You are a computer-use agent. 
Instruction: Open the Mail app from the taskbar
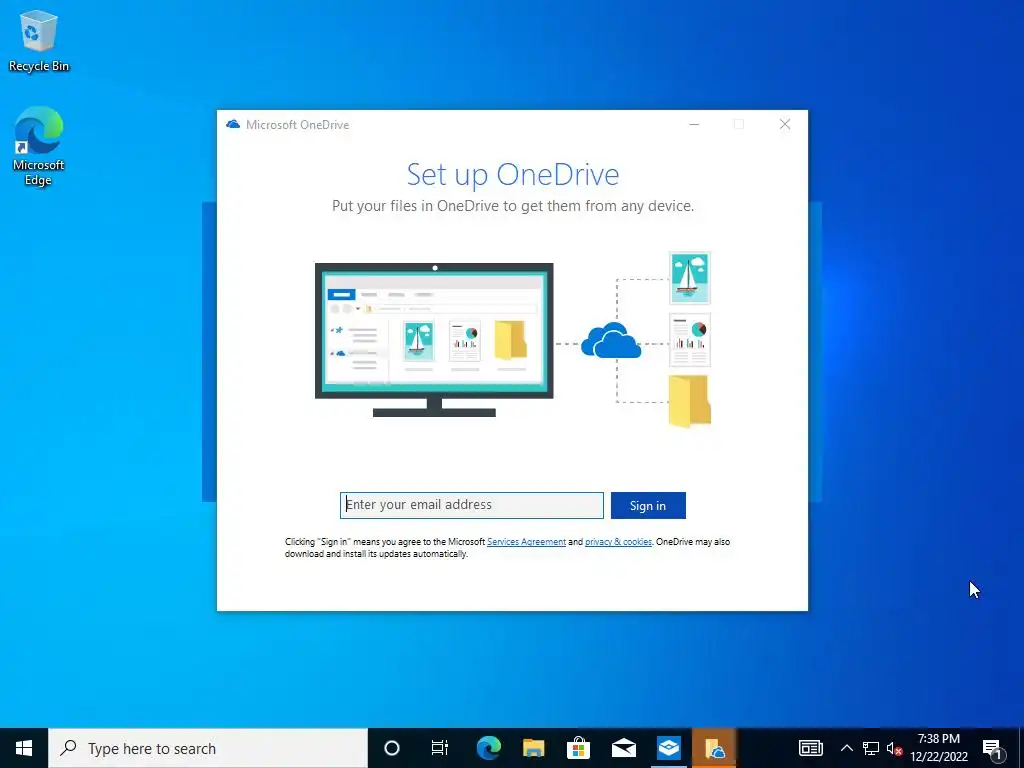pyautogui.click(x=624, y=748)
